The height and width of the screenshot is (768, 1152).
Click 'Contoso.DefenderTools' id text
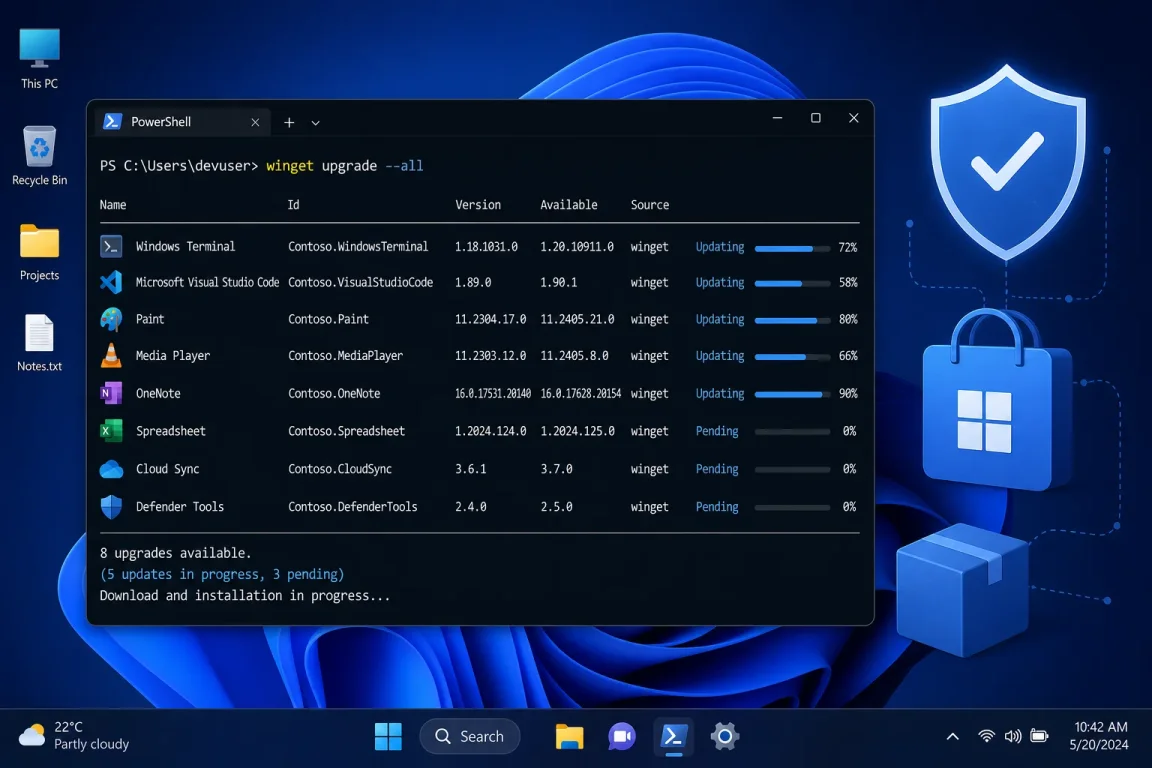click(x=353, y=506)
